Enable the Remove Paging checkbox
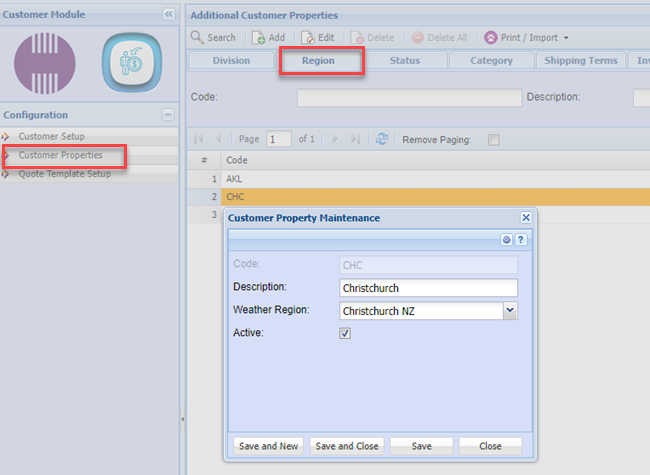650x475 pixels. click(493, 140)
